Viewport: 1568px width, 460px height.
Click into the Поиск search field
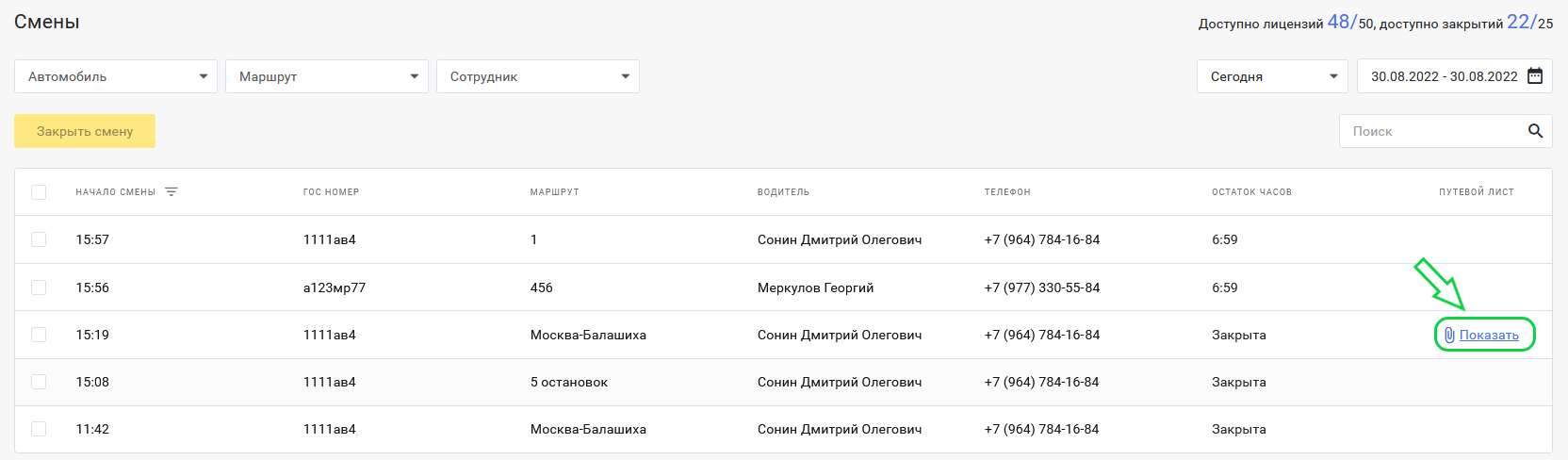tap(1432, 131)
